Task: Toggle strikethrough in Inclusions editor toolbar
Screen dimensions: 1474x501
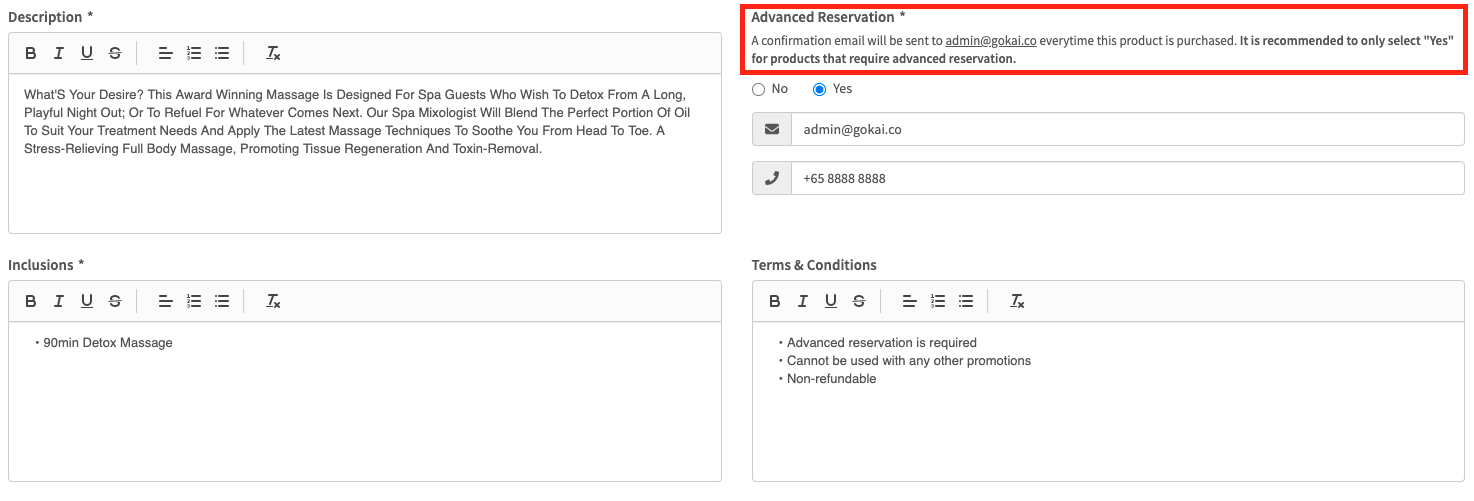Action: (x=115, y=301)
